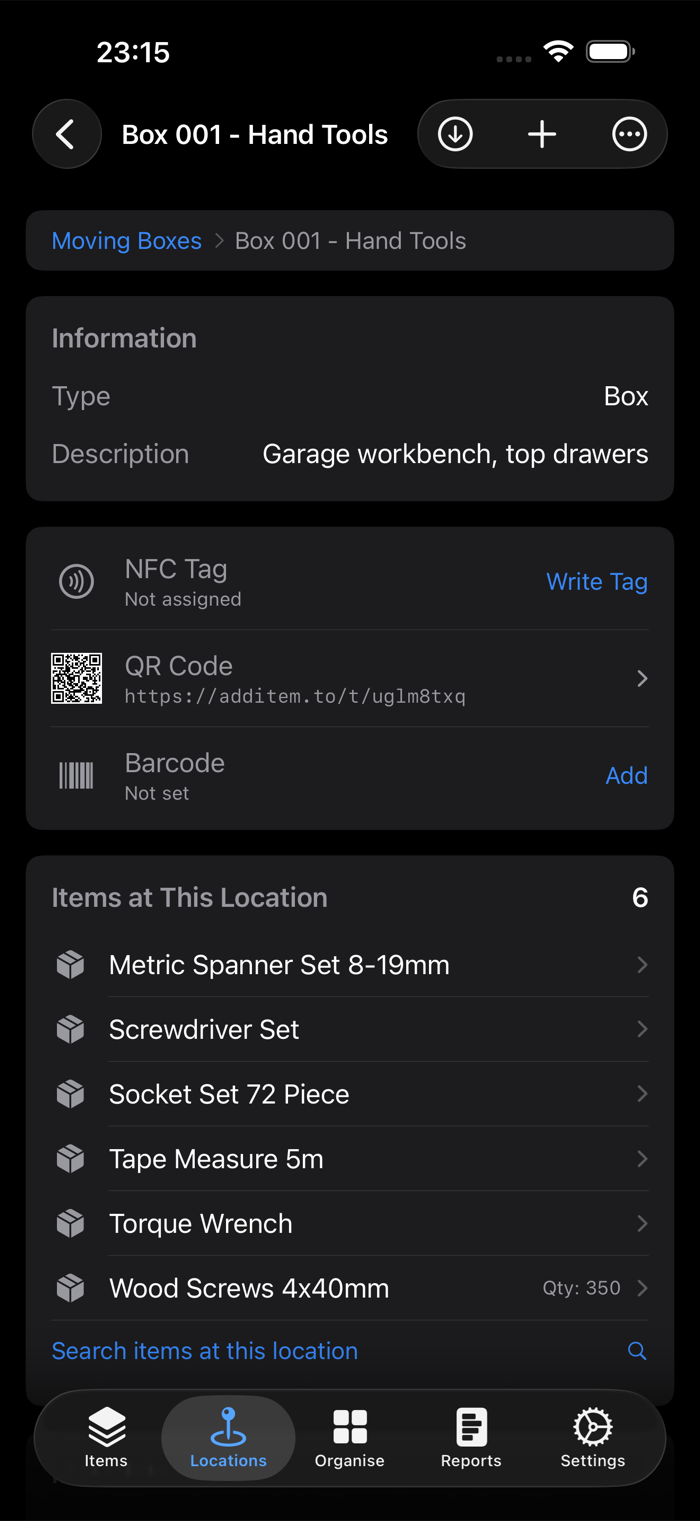Open the Reports tab

pos(471,1438)
